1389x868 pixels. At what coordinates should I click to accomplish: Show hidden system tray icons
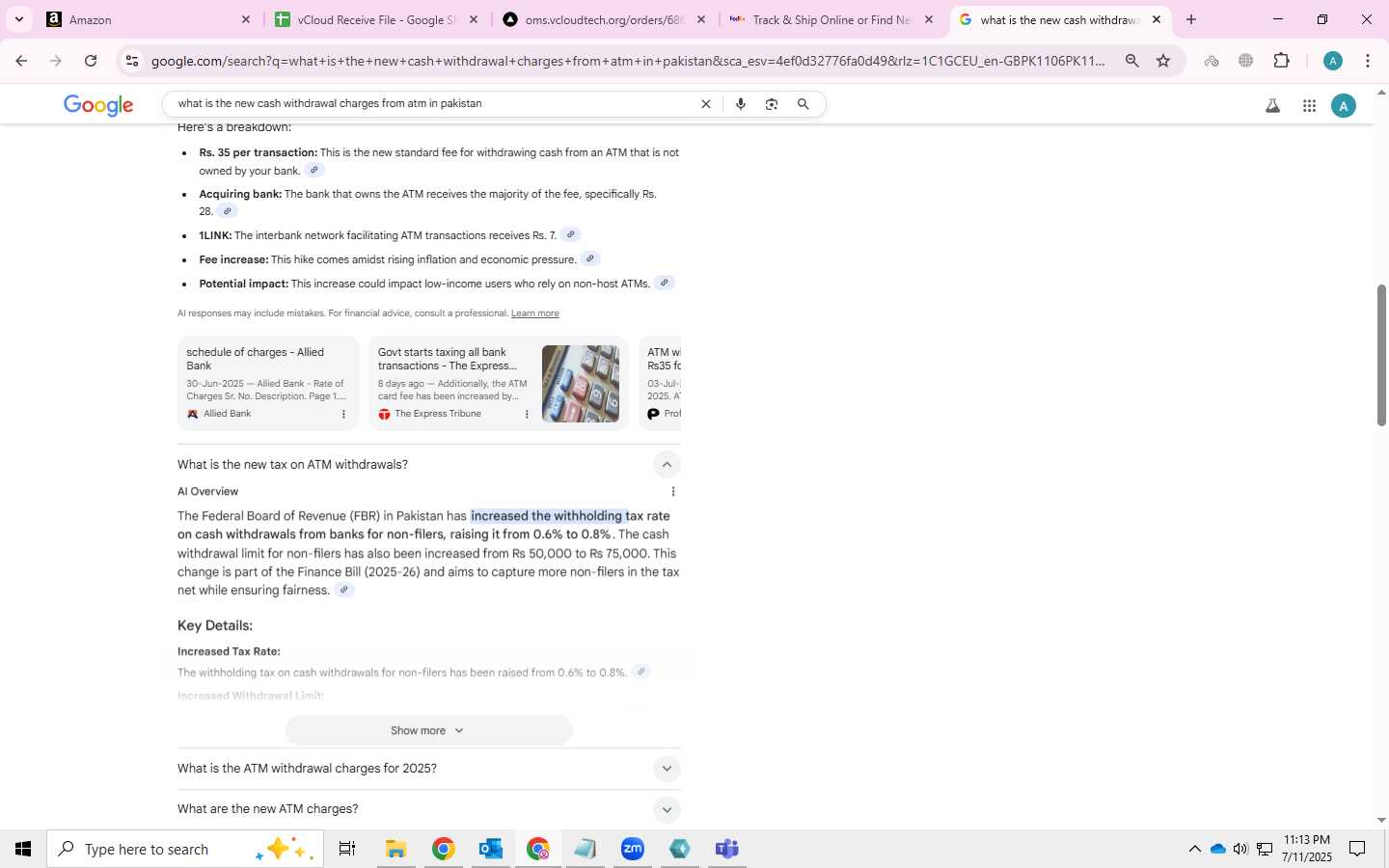click(x=1194, y=849)
